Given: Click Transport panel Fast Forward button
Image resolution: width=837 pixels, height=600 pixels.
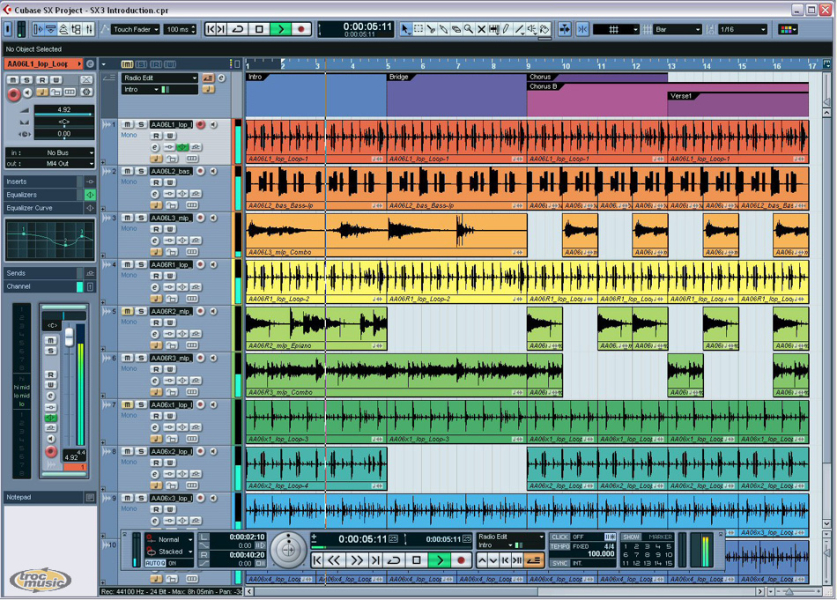Looking at the screenshot, I should [x=356, y=560].
